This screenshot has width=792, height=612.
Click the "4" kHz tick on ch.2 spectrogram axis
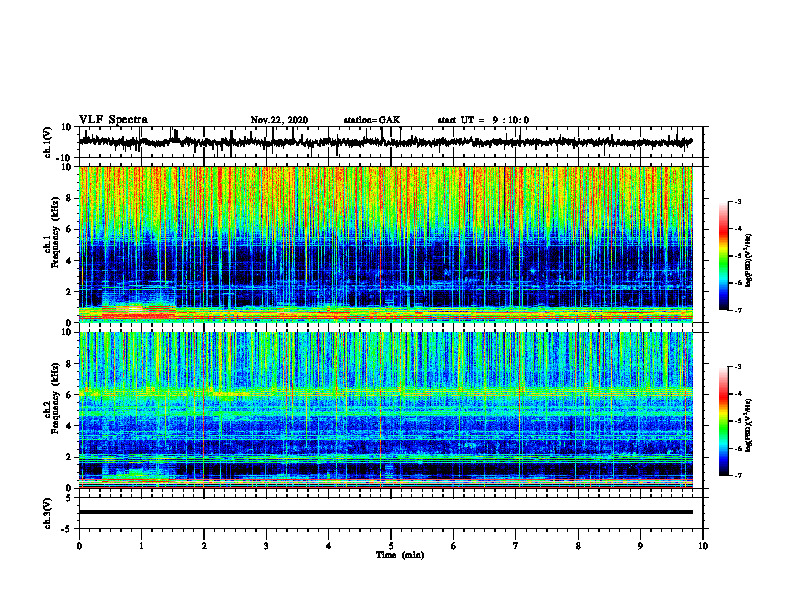pyautogui.click(x=70, y=426)
